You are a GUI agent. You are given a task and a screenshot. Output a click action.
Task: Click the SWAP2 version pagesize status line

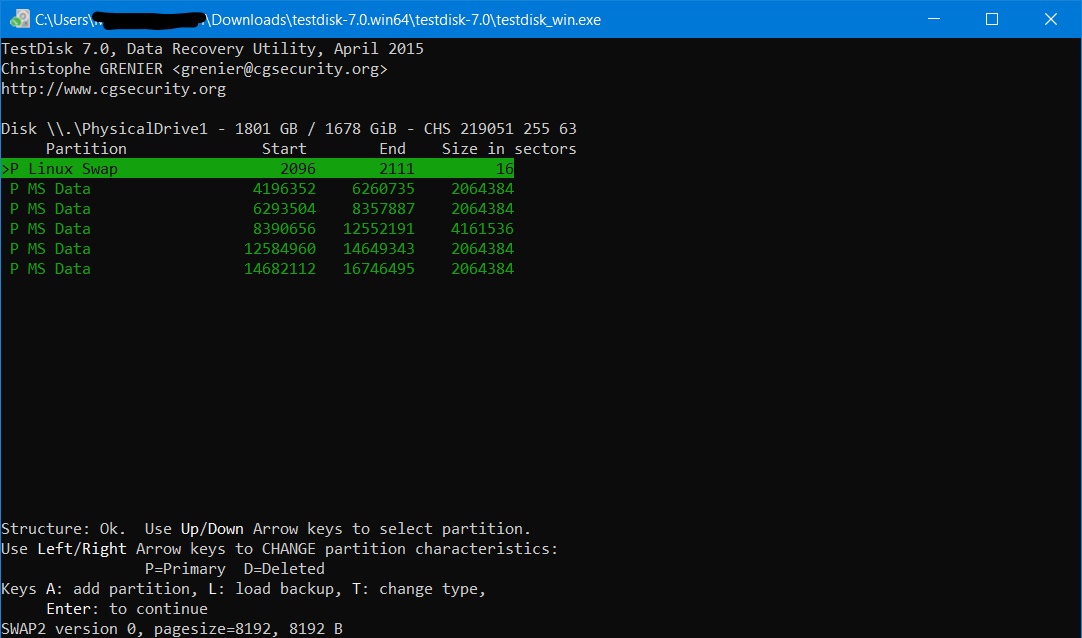pyautogui.click(x=172, y=629)
